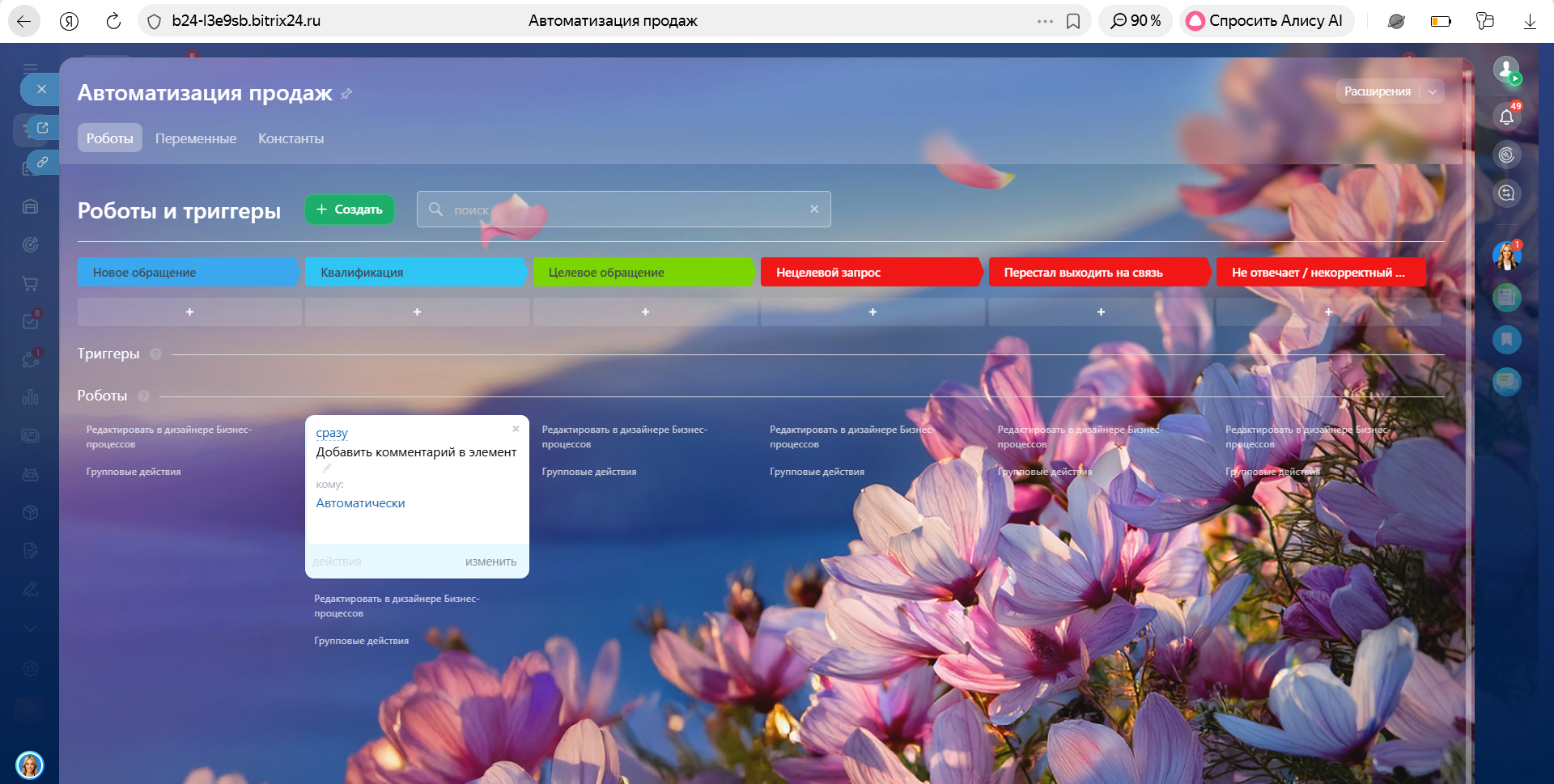Open the target goal icon in left sidebar

pyautogui.click(x=30, y=244)
